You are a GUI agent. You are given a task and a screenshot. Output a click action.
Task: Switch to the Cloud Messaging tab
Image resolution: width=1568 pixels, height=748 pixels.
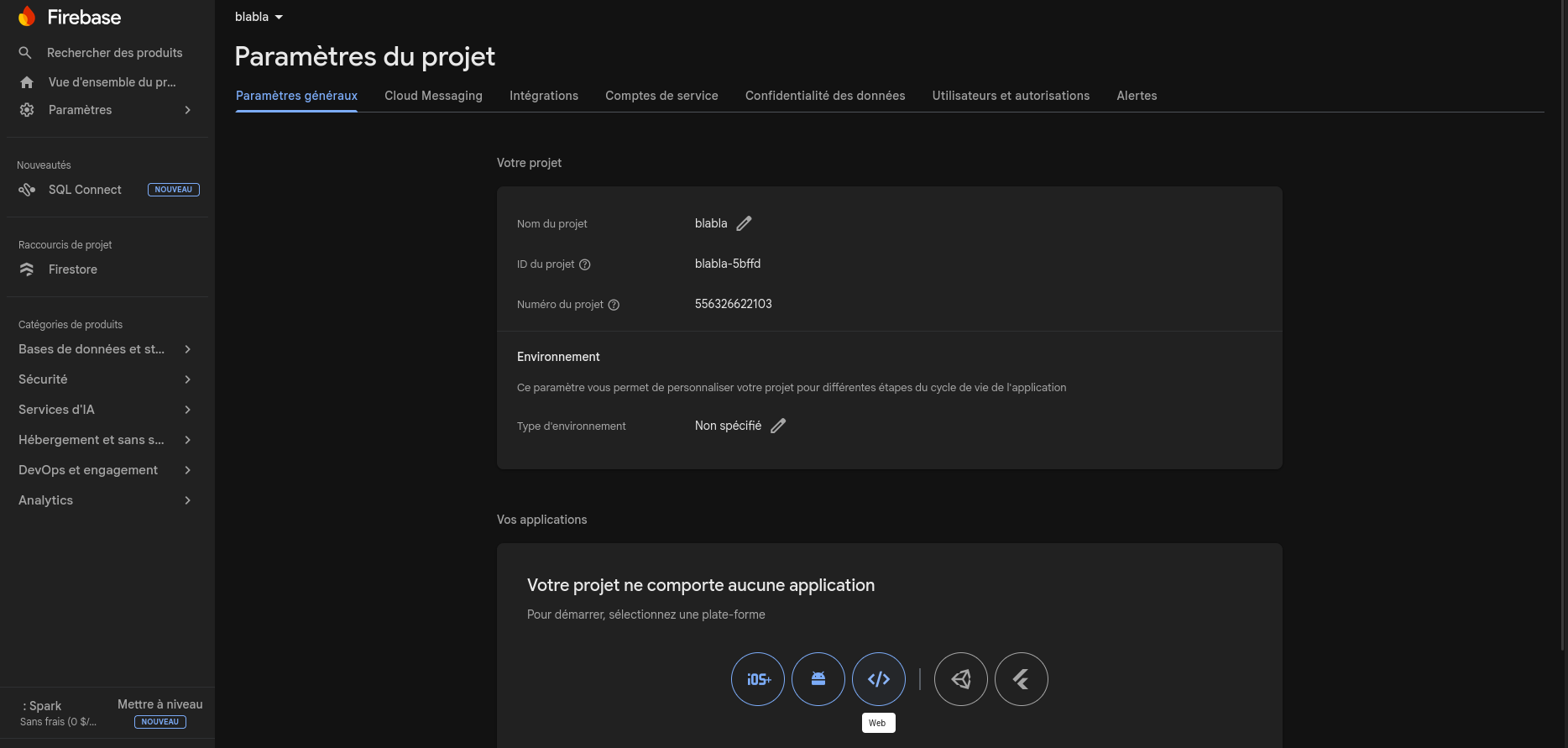433,96
